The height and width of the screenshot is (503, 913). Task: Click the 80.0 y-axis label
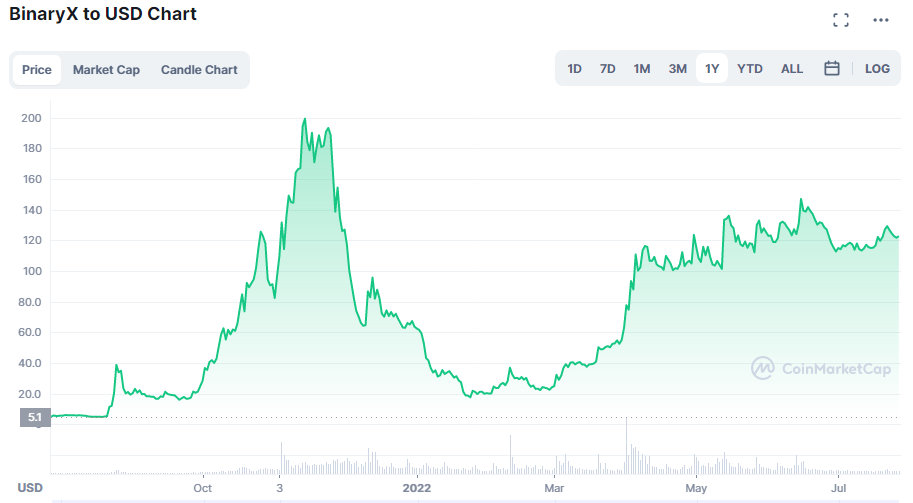pos(30,302)
